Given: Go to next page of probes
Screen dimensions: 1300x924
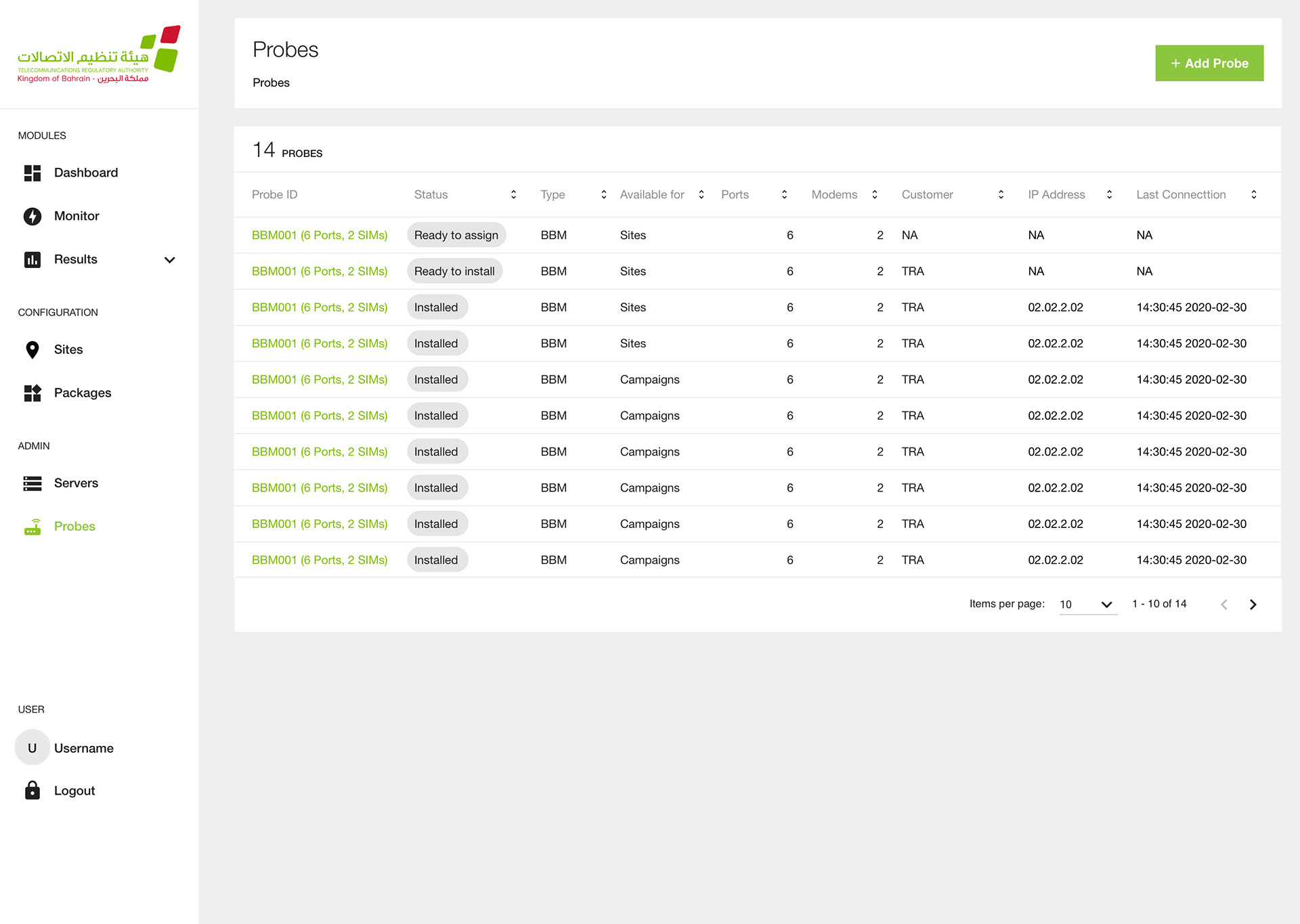Looking at the screenshot, I should coord(1253,604).
